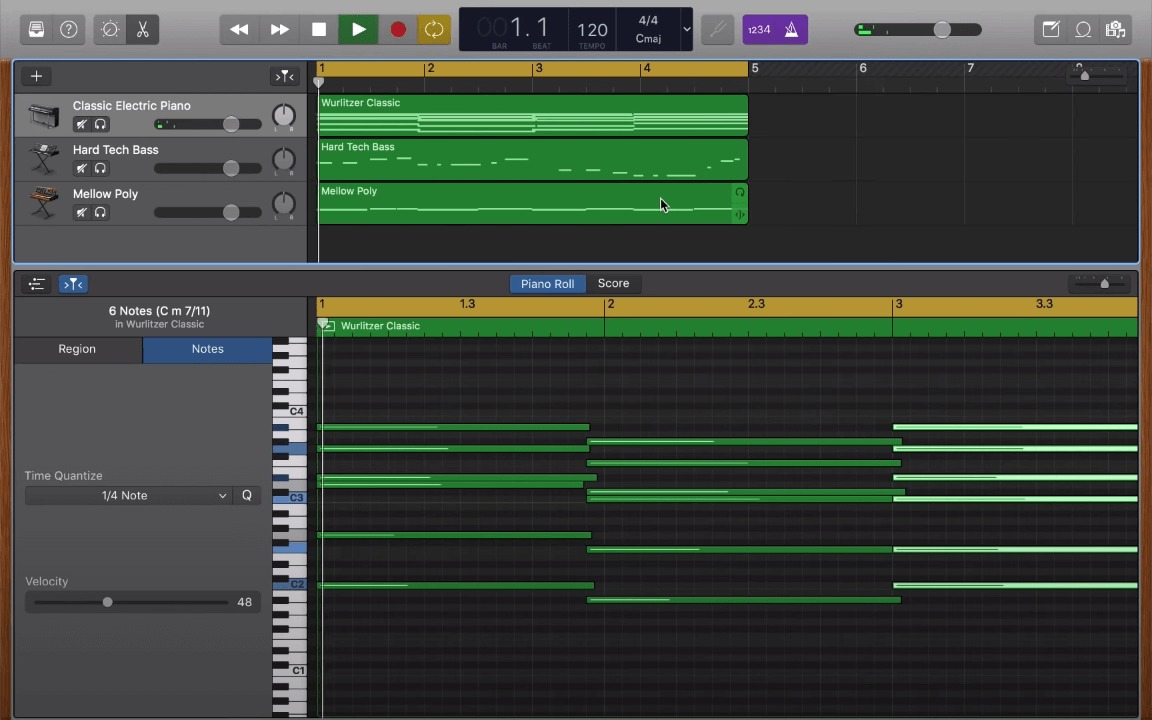Image resolution: width=1152 pixels, height=720 pixels.
Task: Show the Library with the drawer icon
Action: 36,29
